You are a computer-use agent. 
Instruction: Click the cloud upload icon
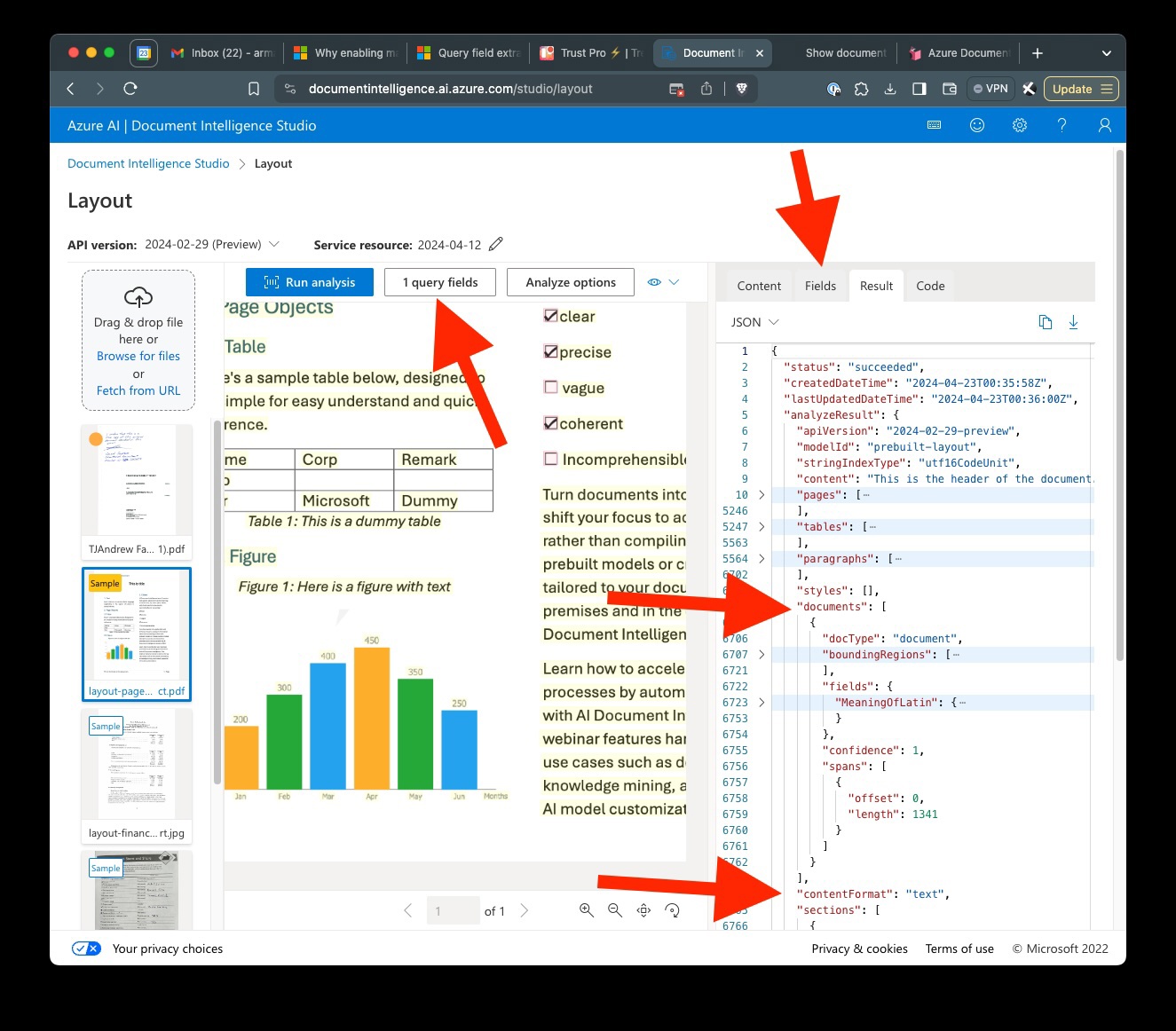coord(138,296)
